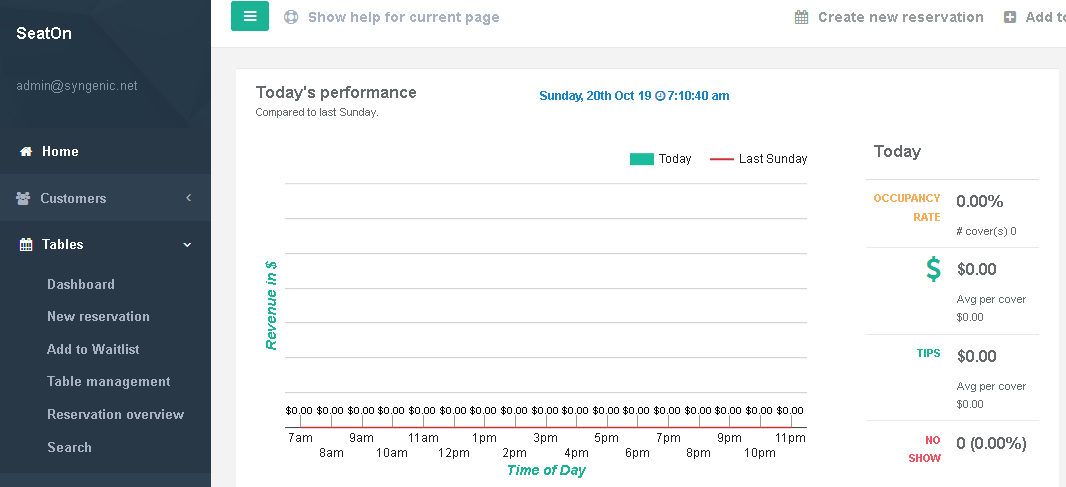Click the life-ring help icon in top bar
1066x487 pixels.
pyautogui.click(x=291, y=17)
